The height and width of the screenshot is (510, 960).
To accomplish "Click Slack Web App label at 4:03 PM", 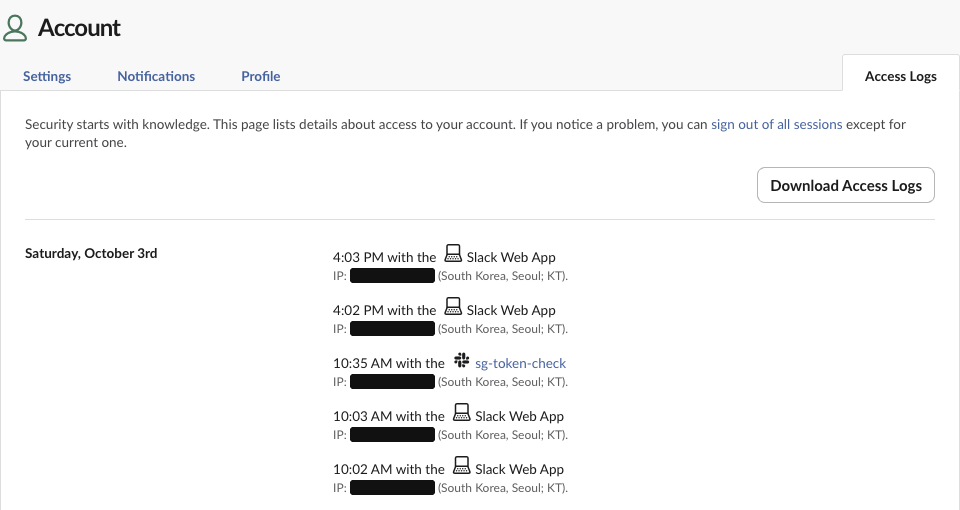I will (x=511, y=257).
